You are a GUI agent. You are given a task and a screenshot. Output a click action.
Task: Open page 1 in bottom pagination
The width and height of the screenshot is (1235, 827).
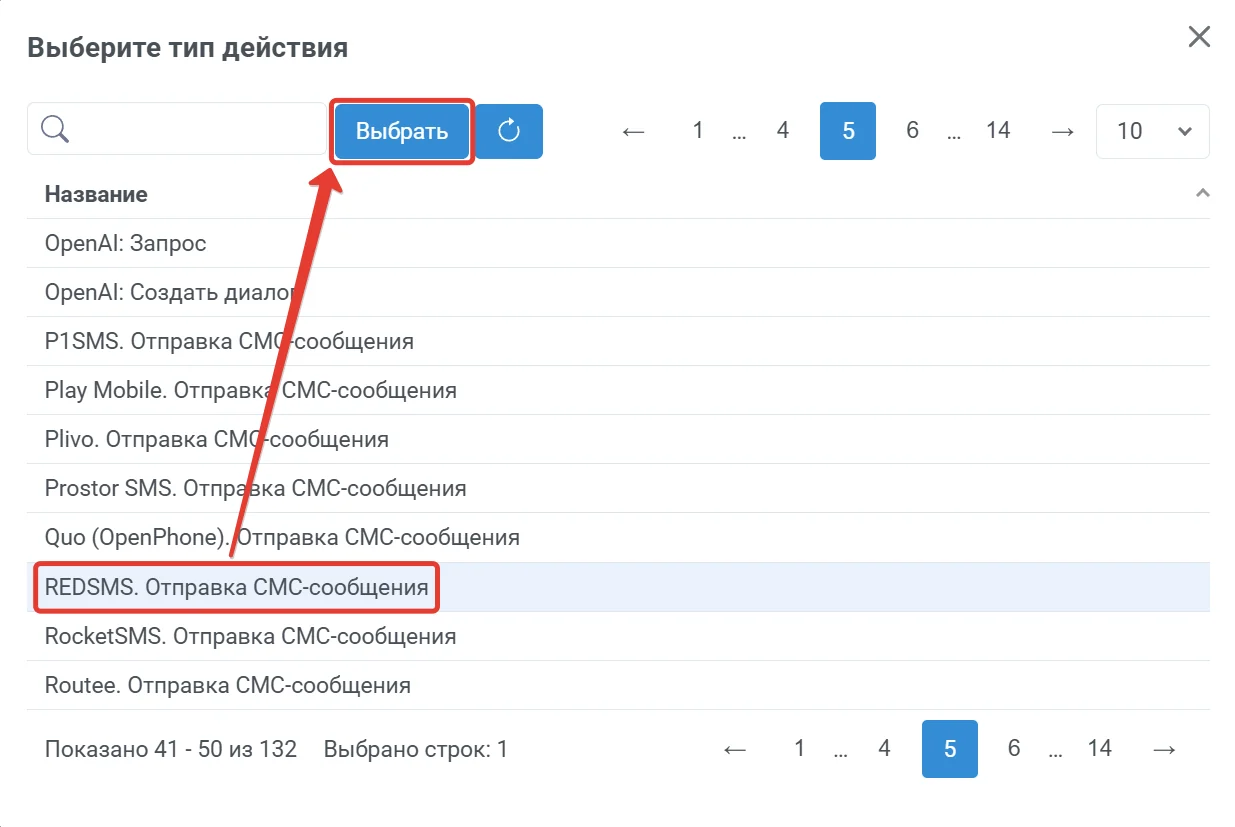pyautogui.click(x=799, y=749)
